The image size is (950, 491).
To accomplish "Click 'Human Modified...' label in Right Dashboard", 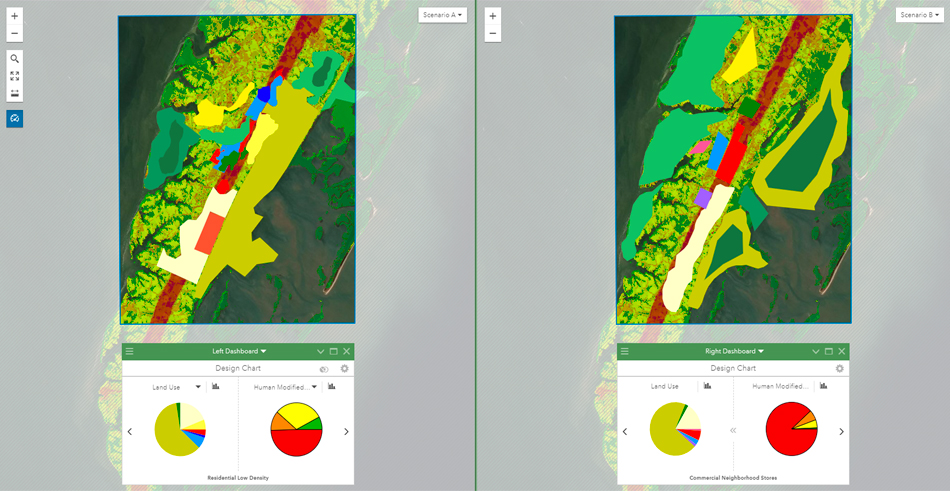I will pos(780,387).
